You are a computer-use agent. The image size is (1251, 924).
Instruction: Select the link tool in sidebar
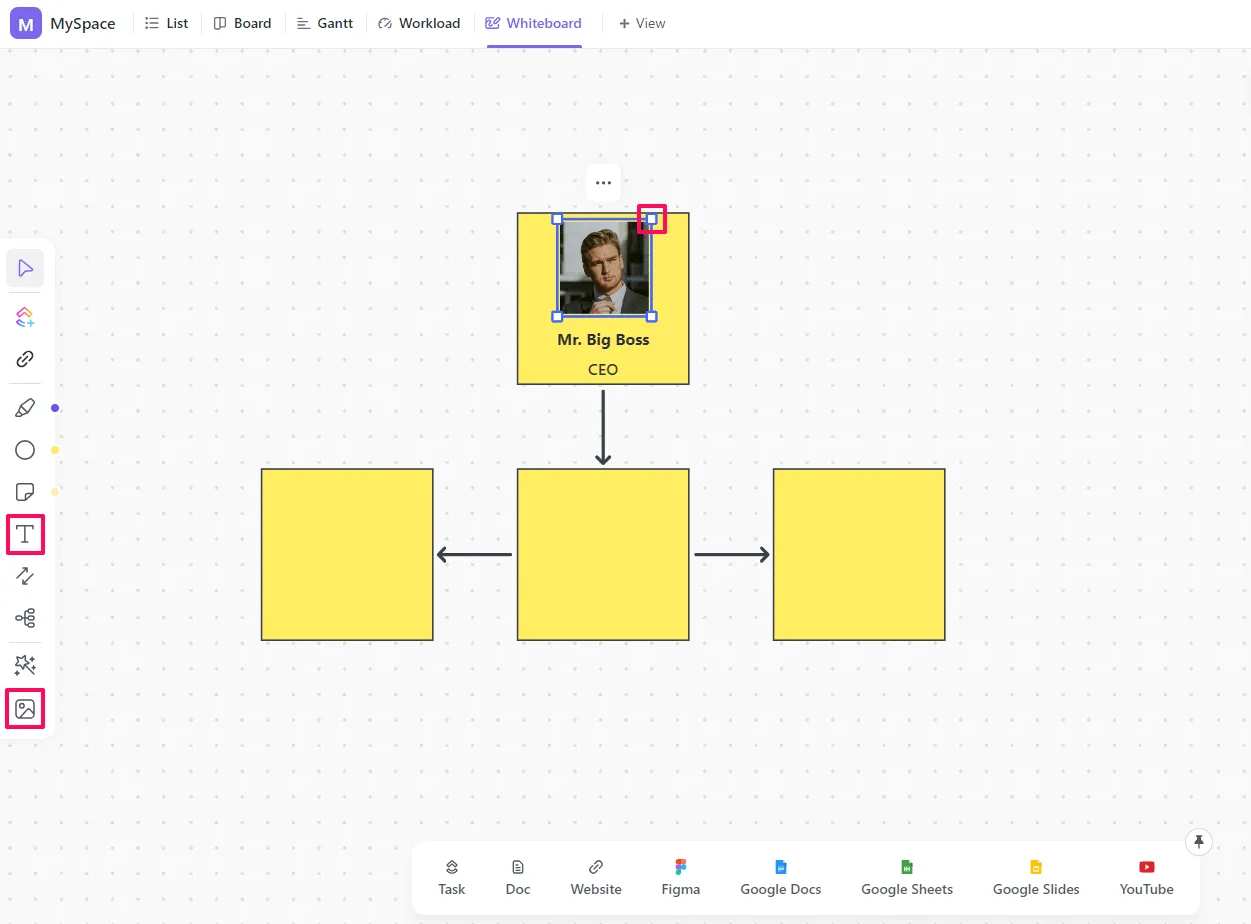click(25, 359)
